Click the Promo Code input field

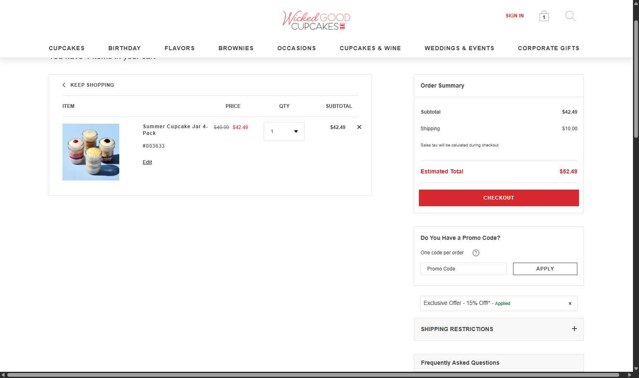pos(463,269)
